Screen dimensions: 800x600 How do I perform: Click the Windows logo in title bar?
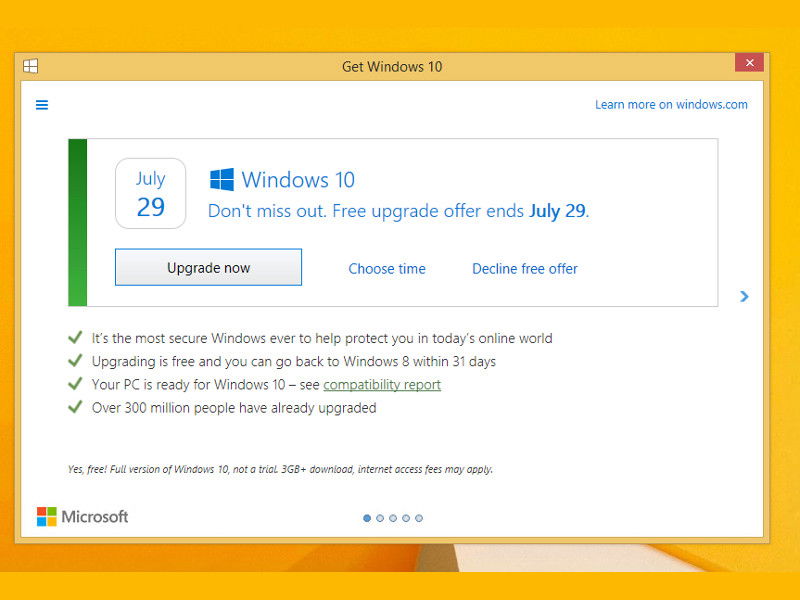(x=31, y=66)
